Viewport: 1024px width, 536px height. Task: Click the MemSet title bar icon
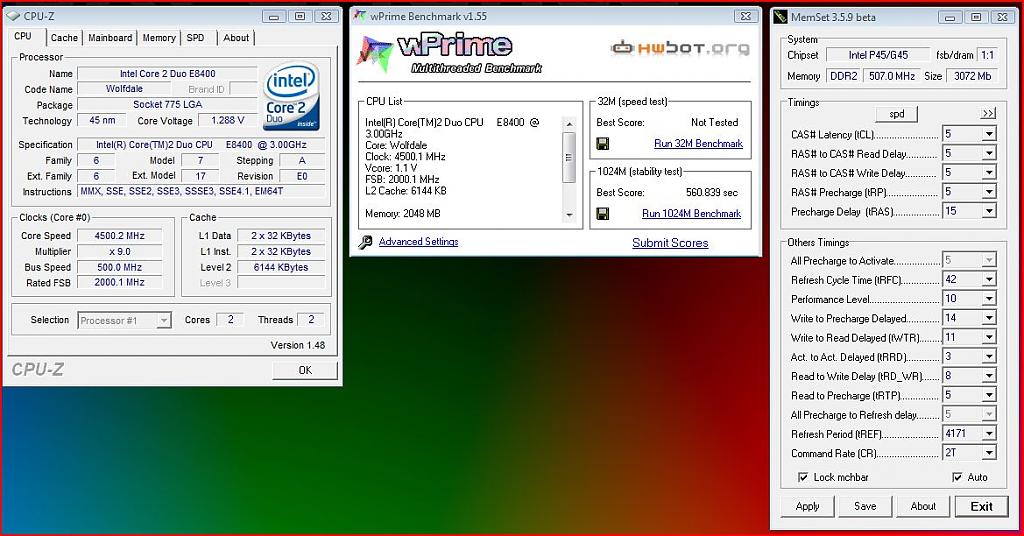(x=780, y=17)
